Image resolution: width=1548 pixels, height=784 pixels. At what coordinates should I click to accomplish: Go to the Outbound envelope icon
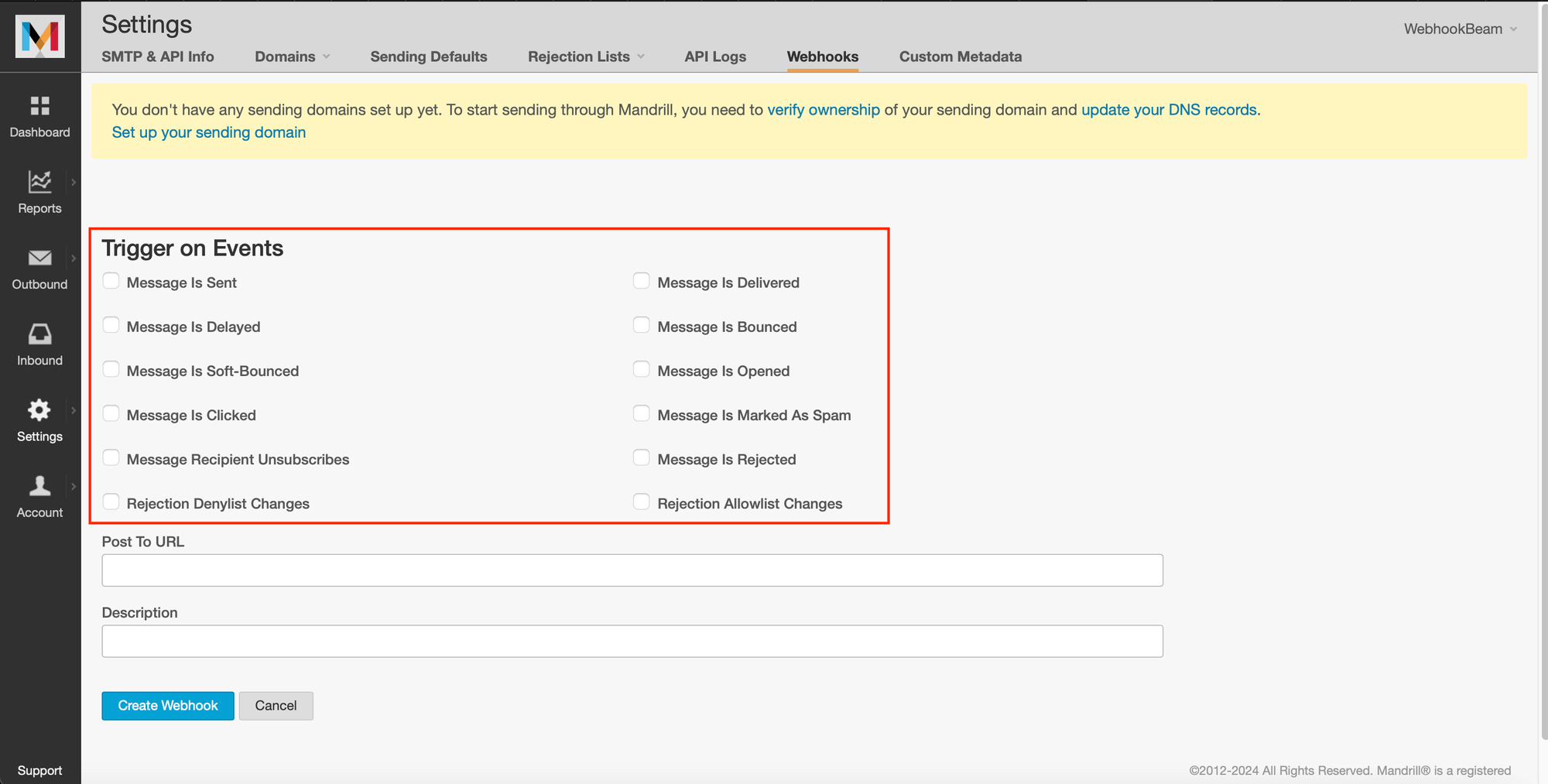coord(39,258)
